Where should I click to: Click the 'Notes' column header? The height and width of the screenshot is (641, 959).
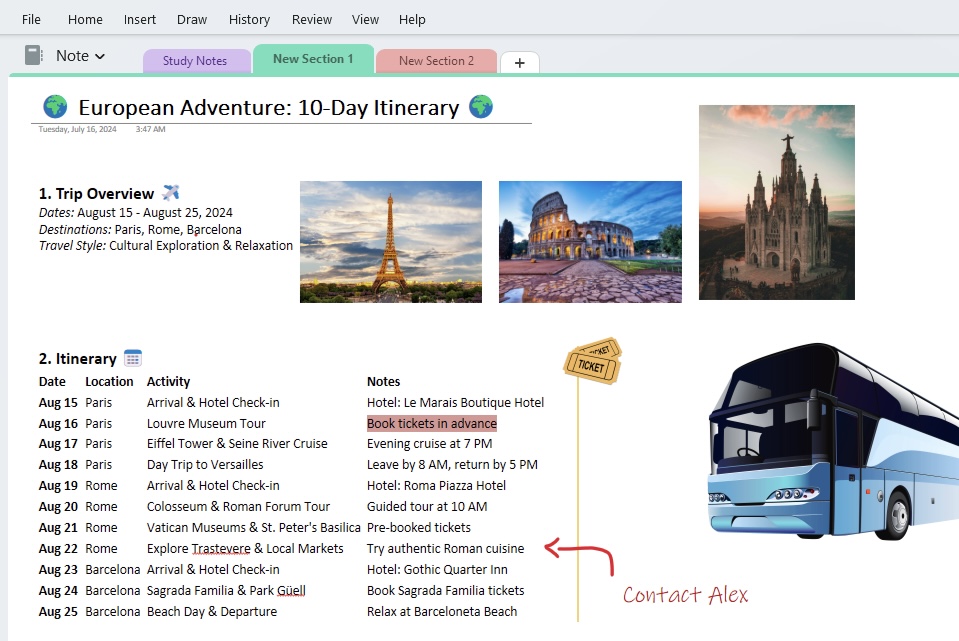coord(383,382)
